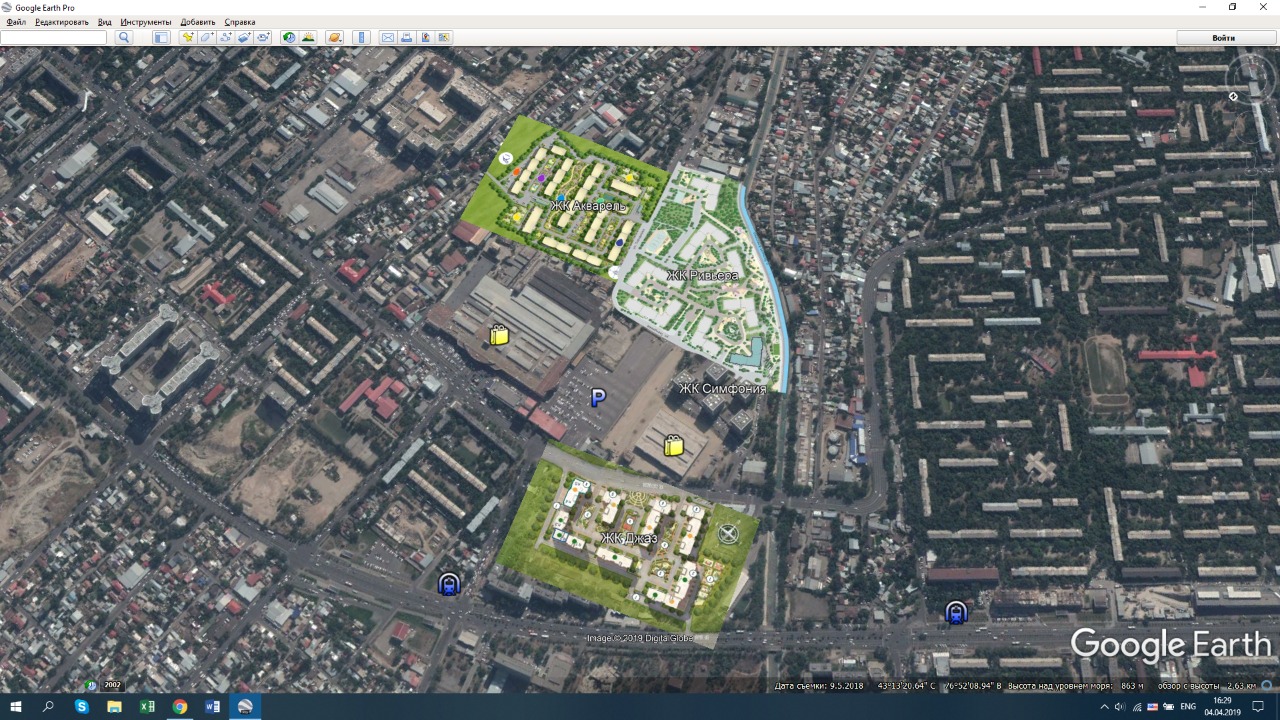The width and height of the screenshot is (1280, 720).
Task: Open File Explorer from the taskbar
Action: (x=114, y=706)
